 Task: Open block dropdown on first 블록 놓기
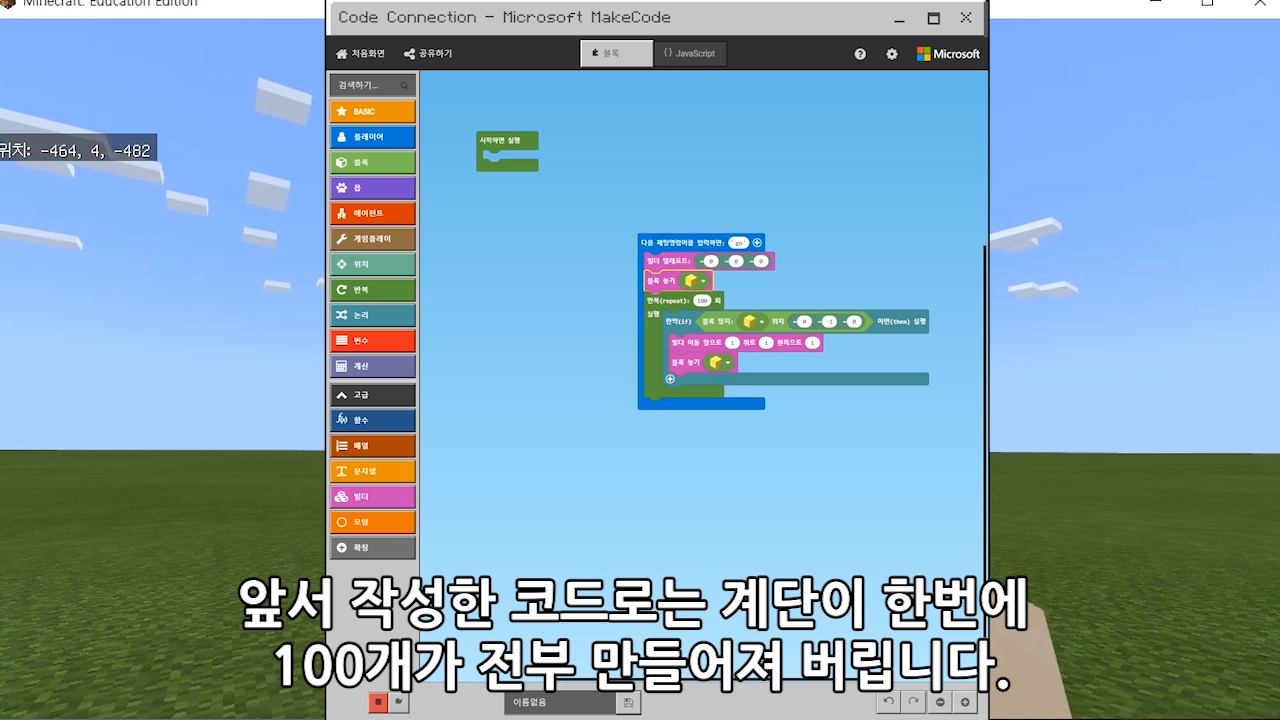click(694, 281)
